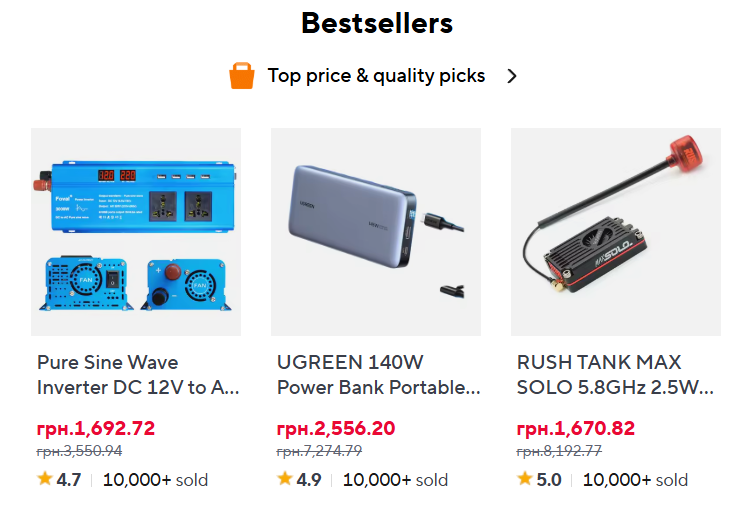
Task: Click 10,000+ sold under the inverter
Action: pyautogui.click(x=155, y=480)
